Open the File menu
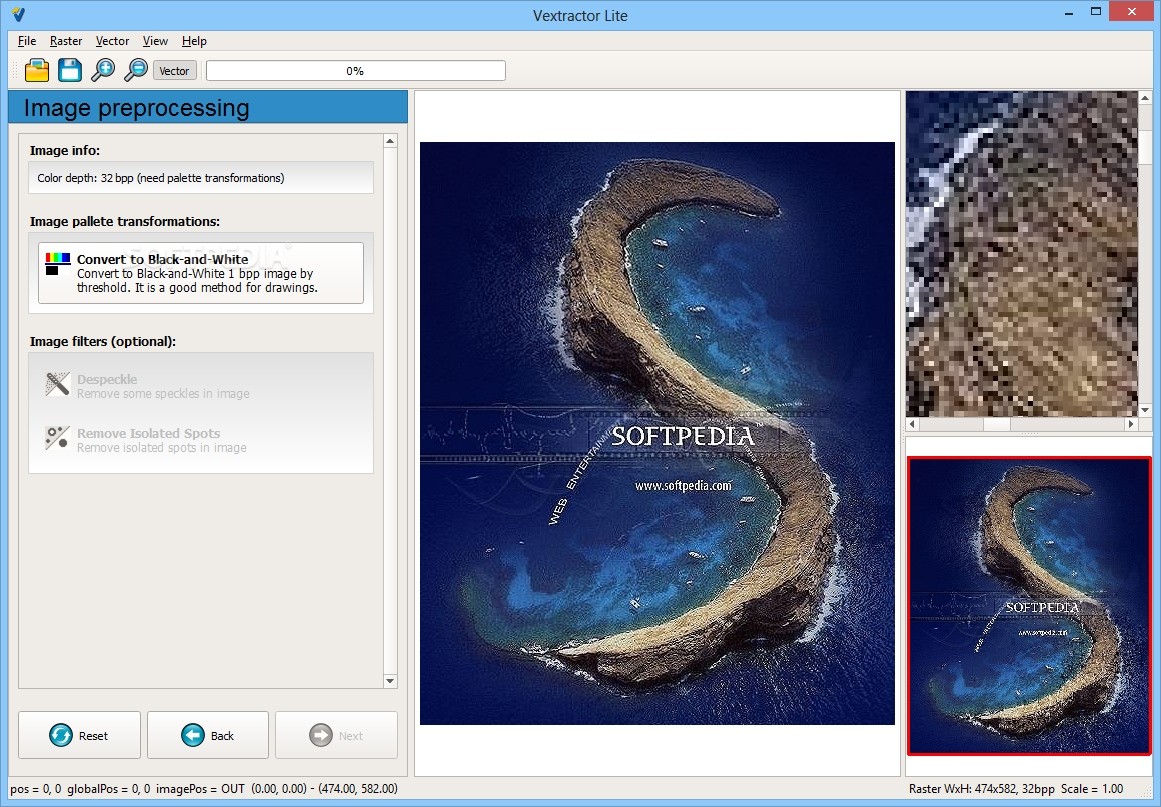The width and height of the screenshot is (1161, 807). [x=27, y=41]
